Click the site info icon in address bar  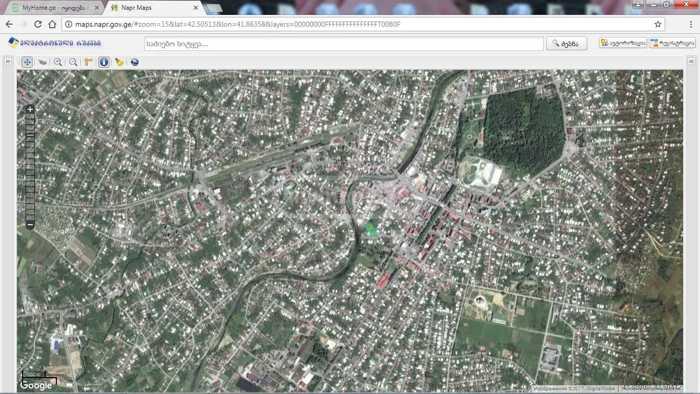tap(68, 24)
